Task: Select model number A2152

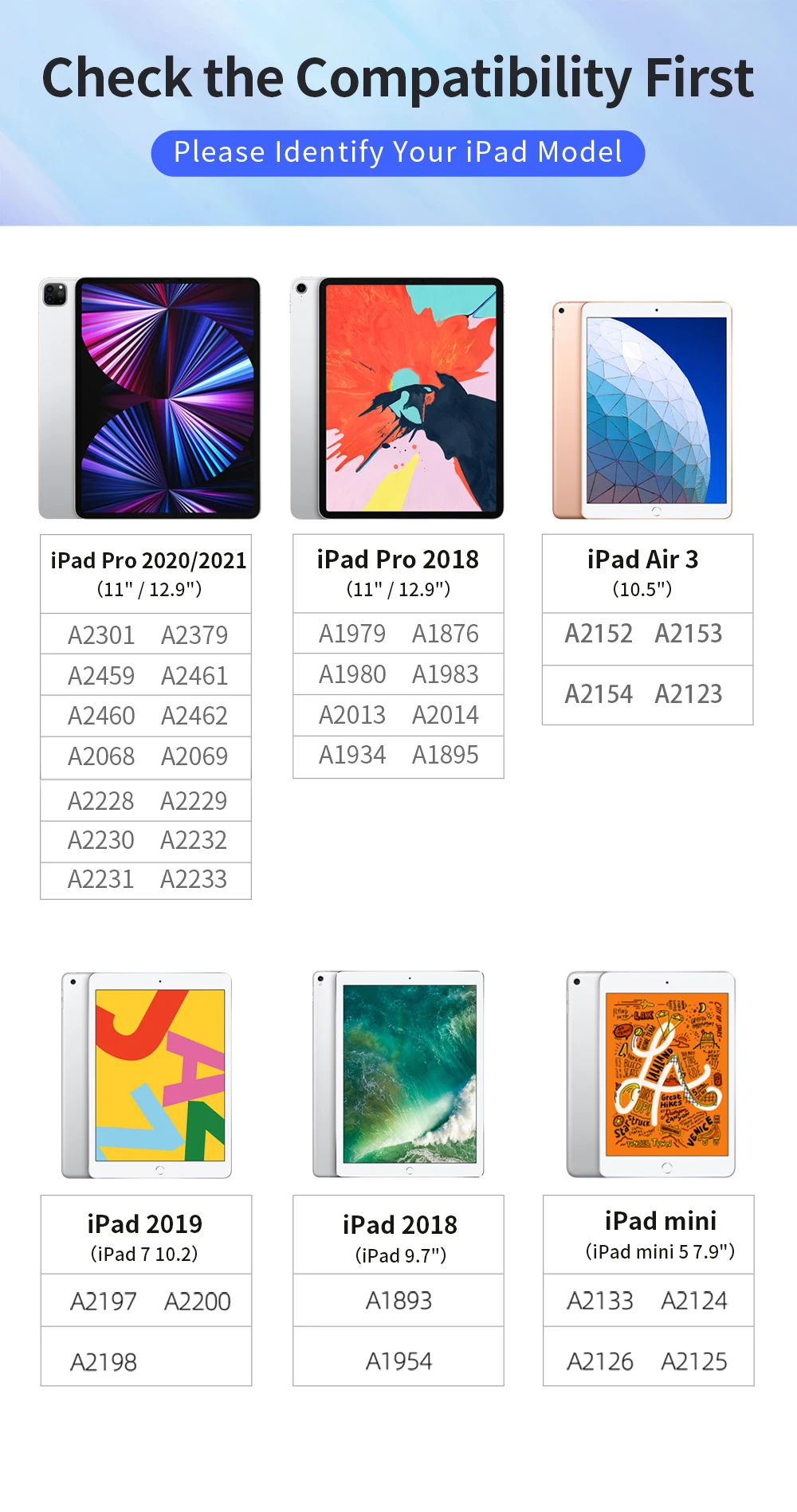Action: [599, 634]
